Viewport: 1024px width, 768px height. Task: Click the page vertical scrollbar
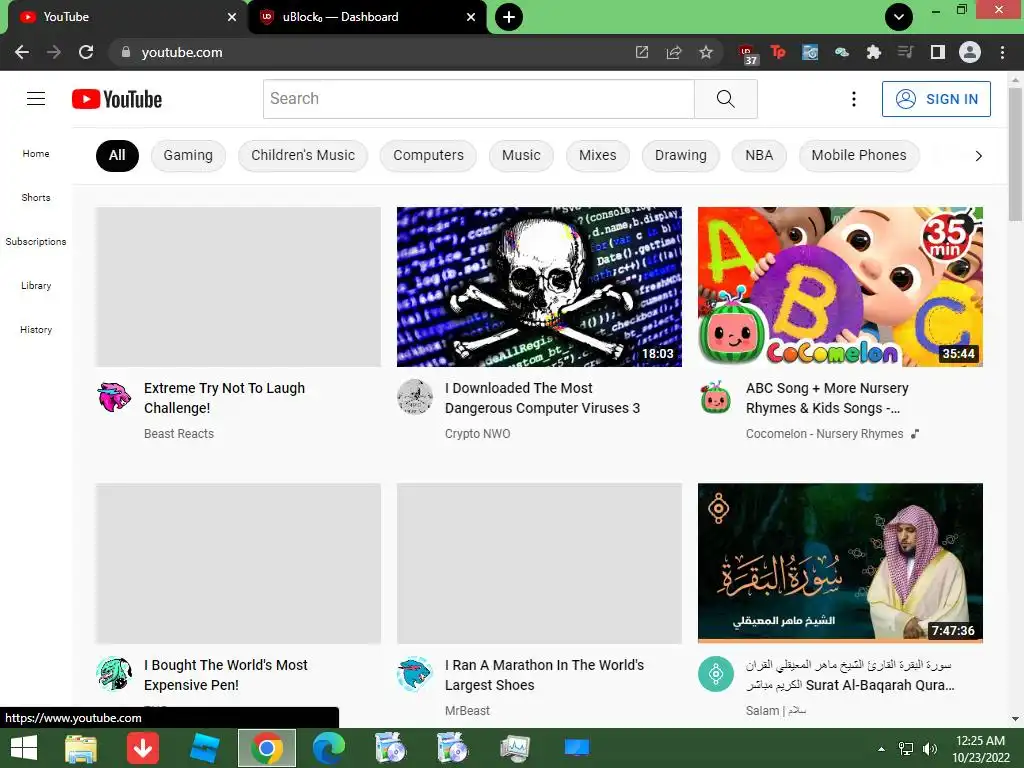pos(1015,154)
